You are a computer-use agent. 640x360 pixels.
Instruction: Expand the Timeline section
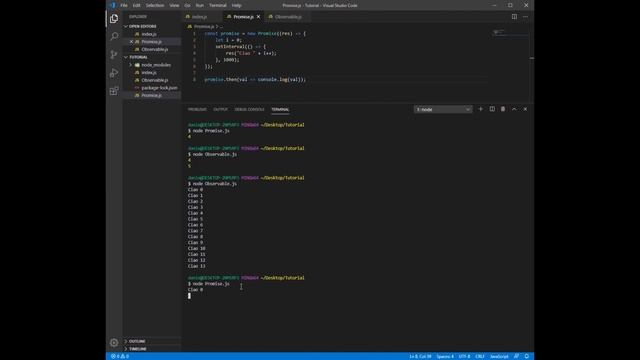pos(152,349)
